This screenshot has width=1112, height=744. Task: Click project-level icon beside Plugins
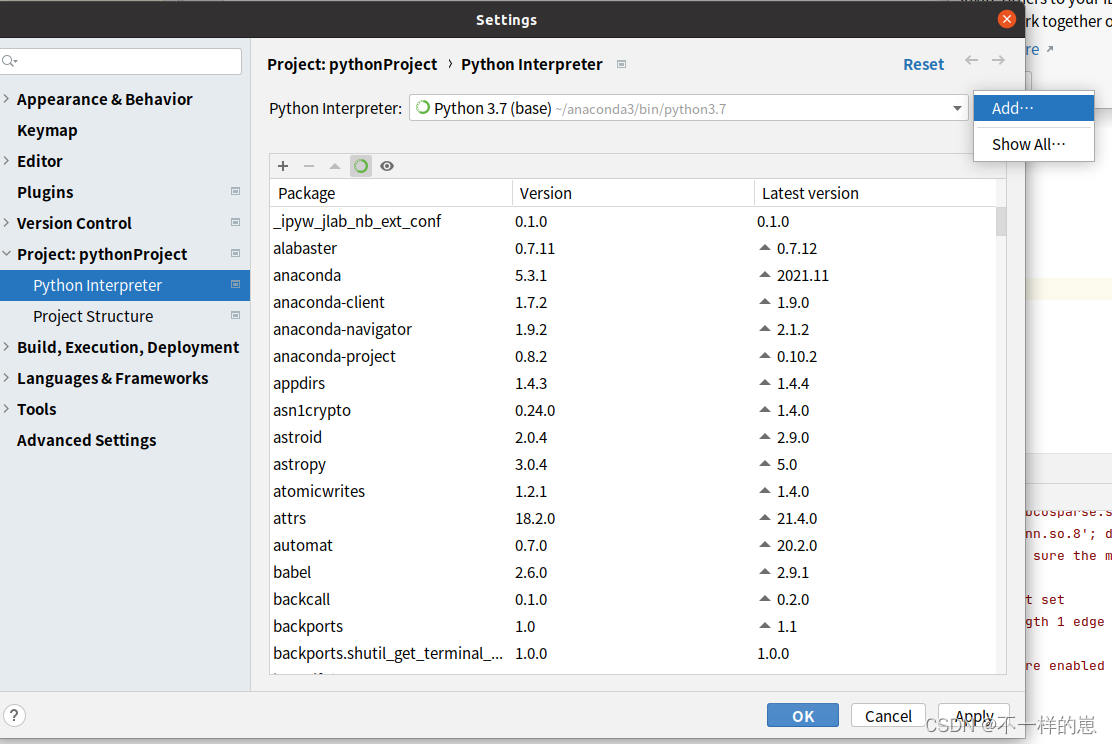coord(235,191)
